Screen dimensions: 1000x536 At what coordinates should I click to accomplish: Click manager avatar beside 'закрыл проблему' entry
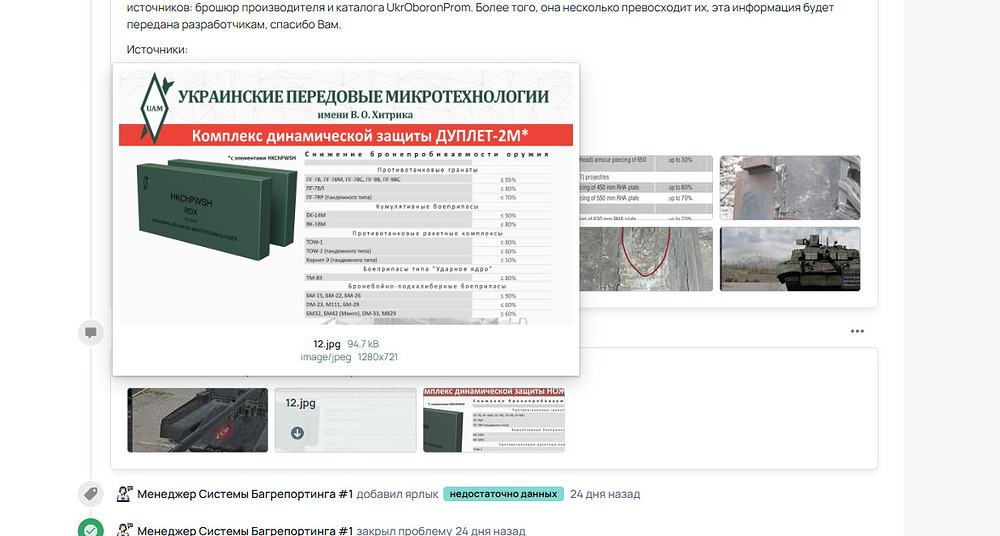pyautogui.click(x=125, y=530)
